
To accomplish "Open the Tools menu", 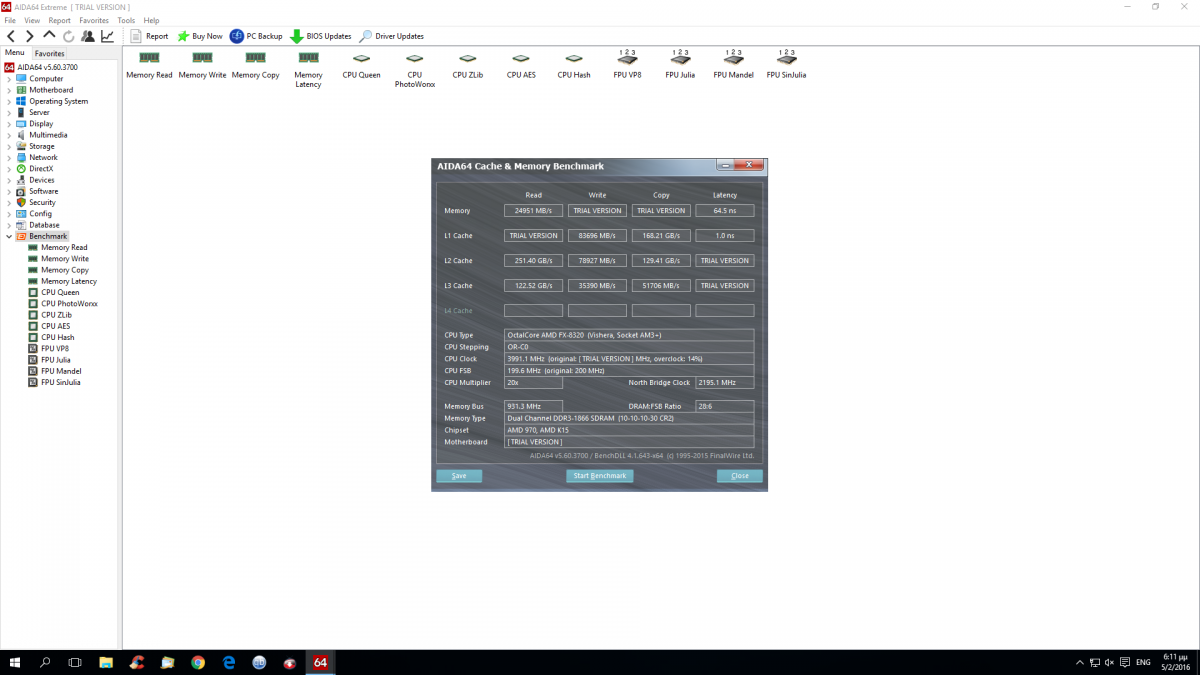I will (x=126, y=20).
